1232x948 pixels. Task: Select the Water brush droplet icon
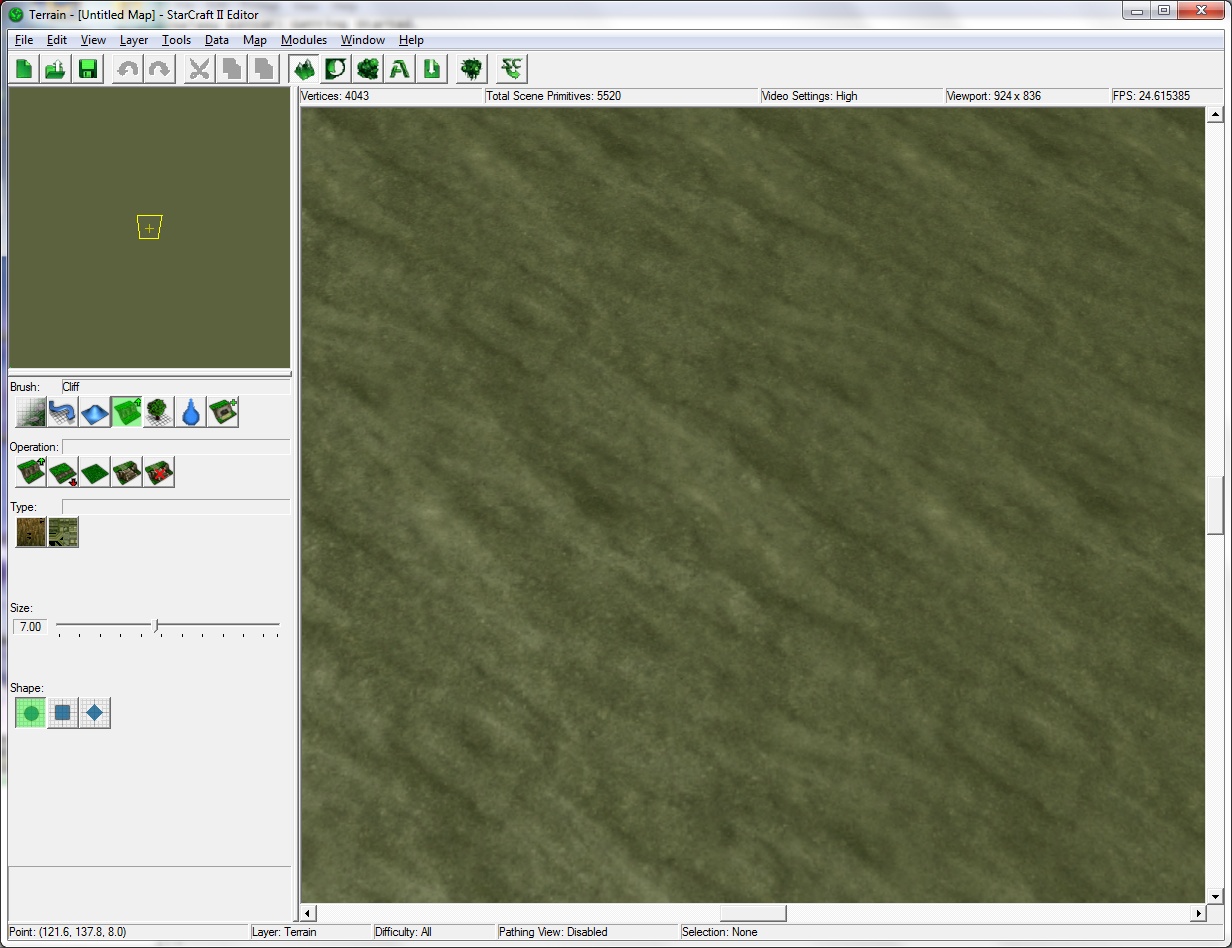pos(191,412)
